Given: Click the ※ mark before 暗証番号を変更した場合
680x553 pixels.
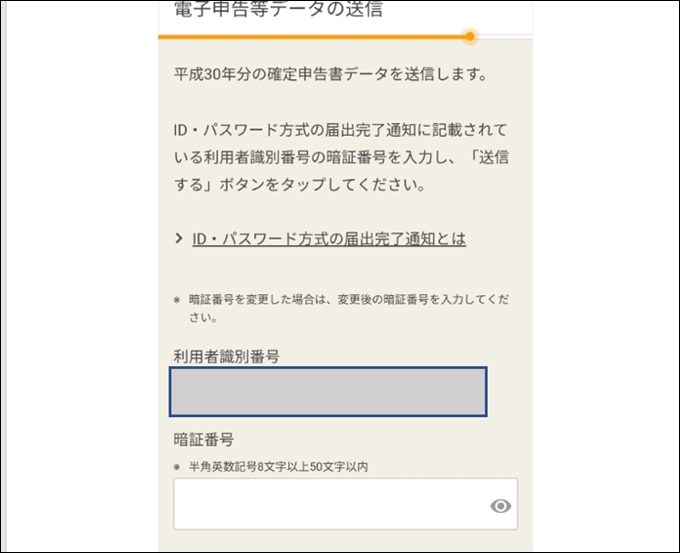Looking at the screenshot, I should pyautogui.click(x=177, y=299).
